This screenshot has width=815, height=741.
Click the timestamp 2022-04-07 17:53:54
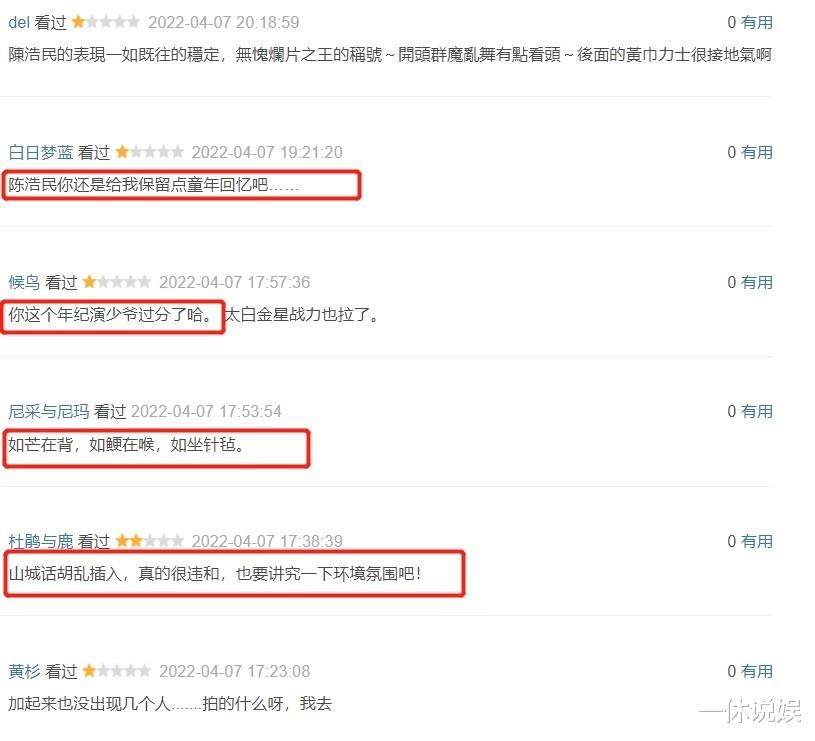coord(206,412)
